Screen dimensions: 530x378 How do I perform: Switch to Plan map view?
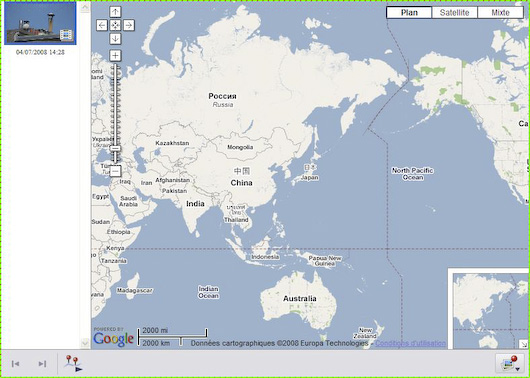coord(409,13)
